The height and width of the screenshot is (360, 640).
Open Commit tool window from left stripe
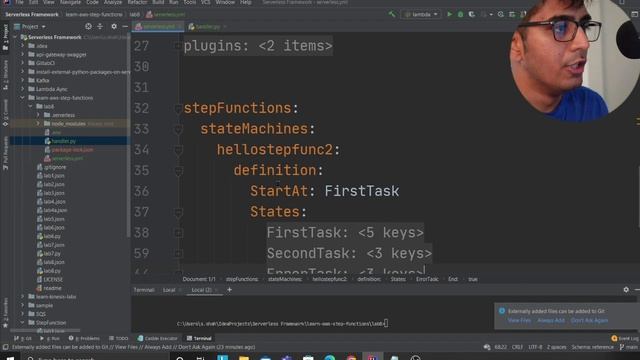[5, 113]
